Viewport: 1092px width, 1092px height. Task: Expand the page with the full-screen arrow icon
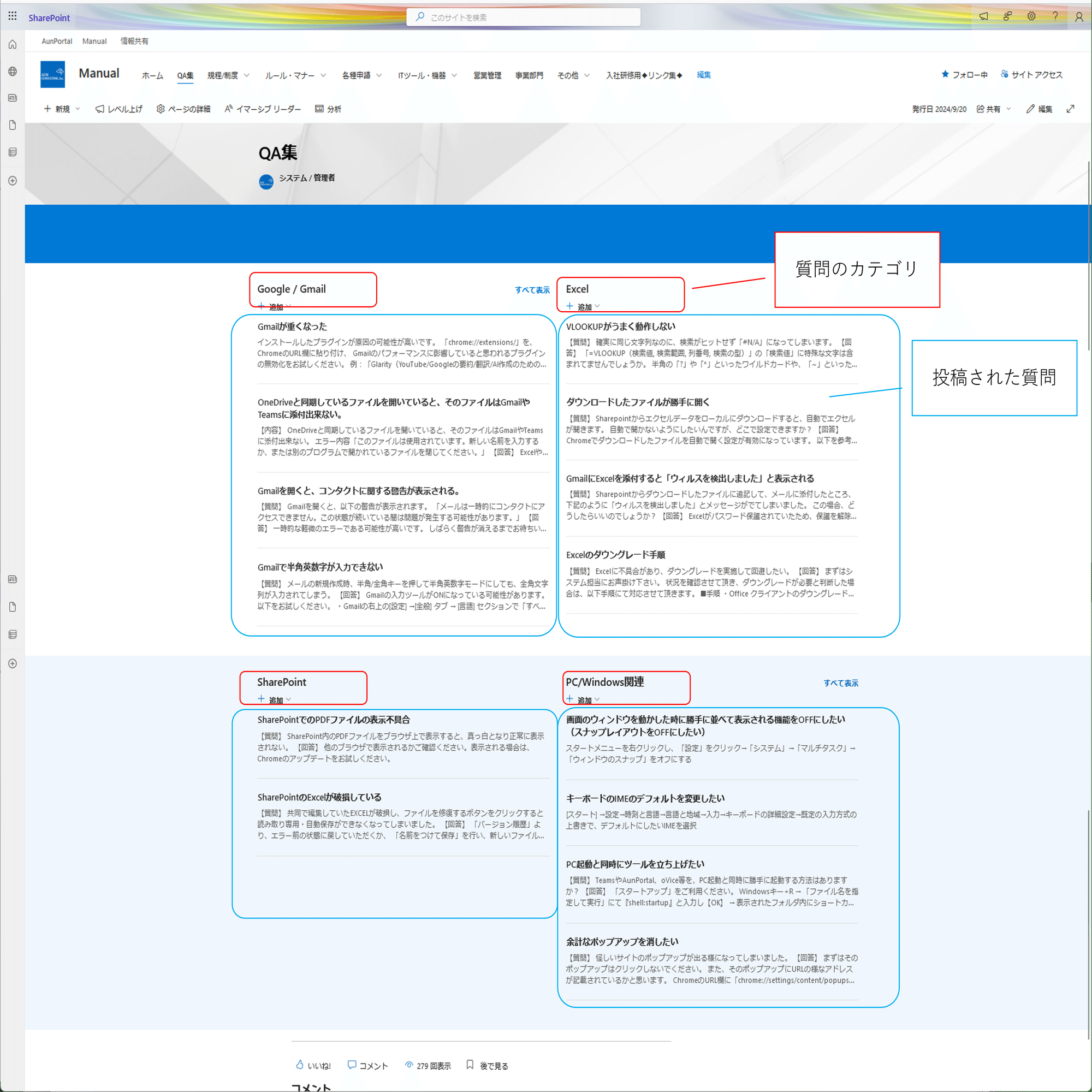pos(1071,109)
